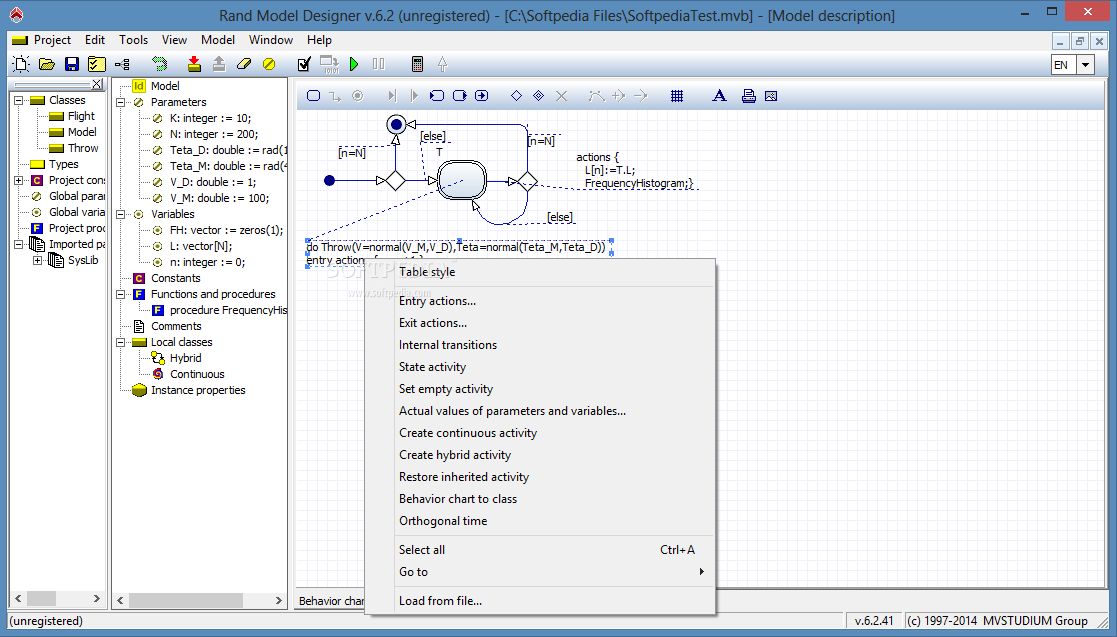Toggle the grid display icon
The height and width of the screenshot is (637, 1117).
677,95
